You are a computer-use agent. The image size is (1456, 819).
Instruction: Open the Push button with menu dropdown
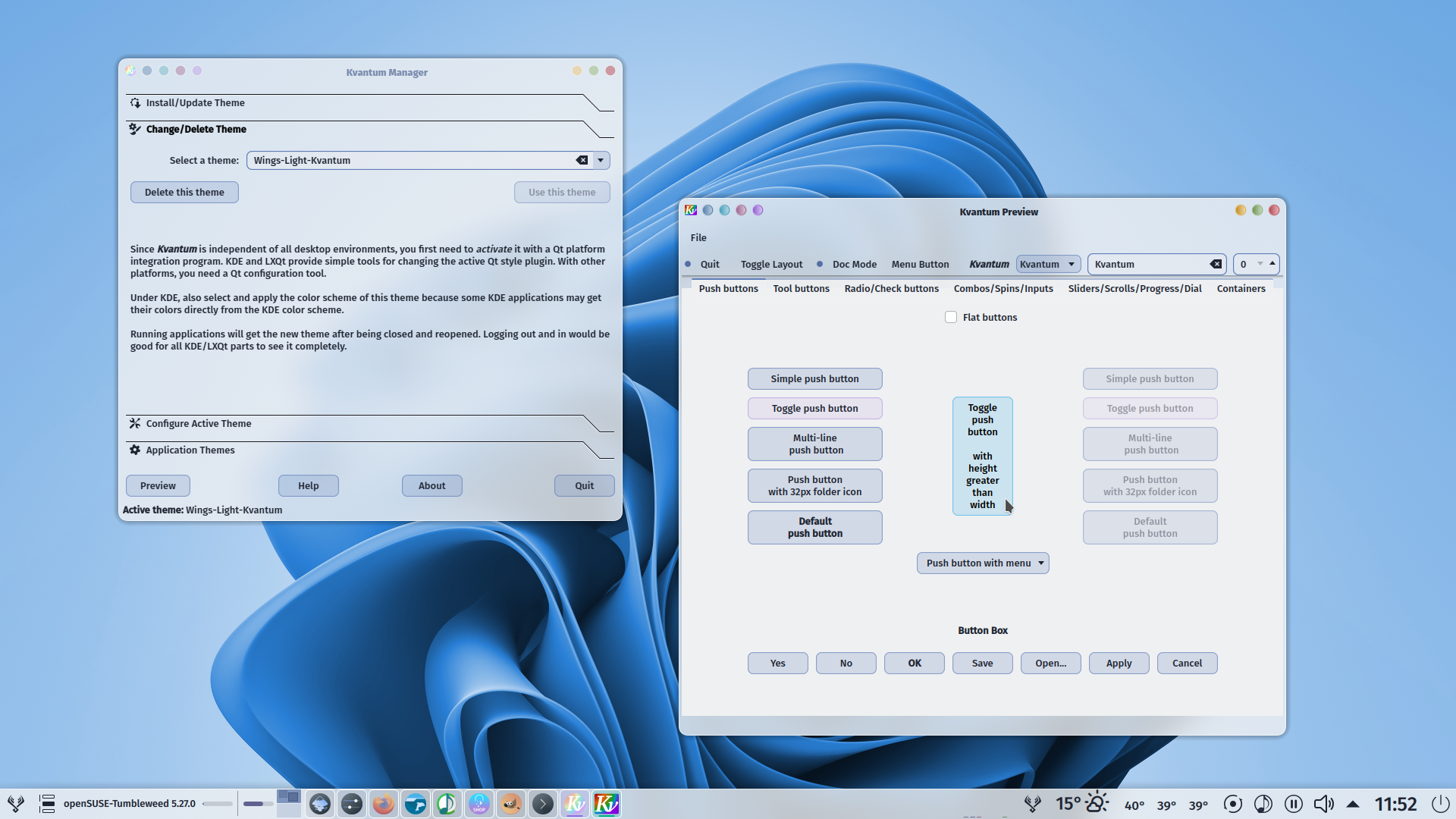coord(983,563)
